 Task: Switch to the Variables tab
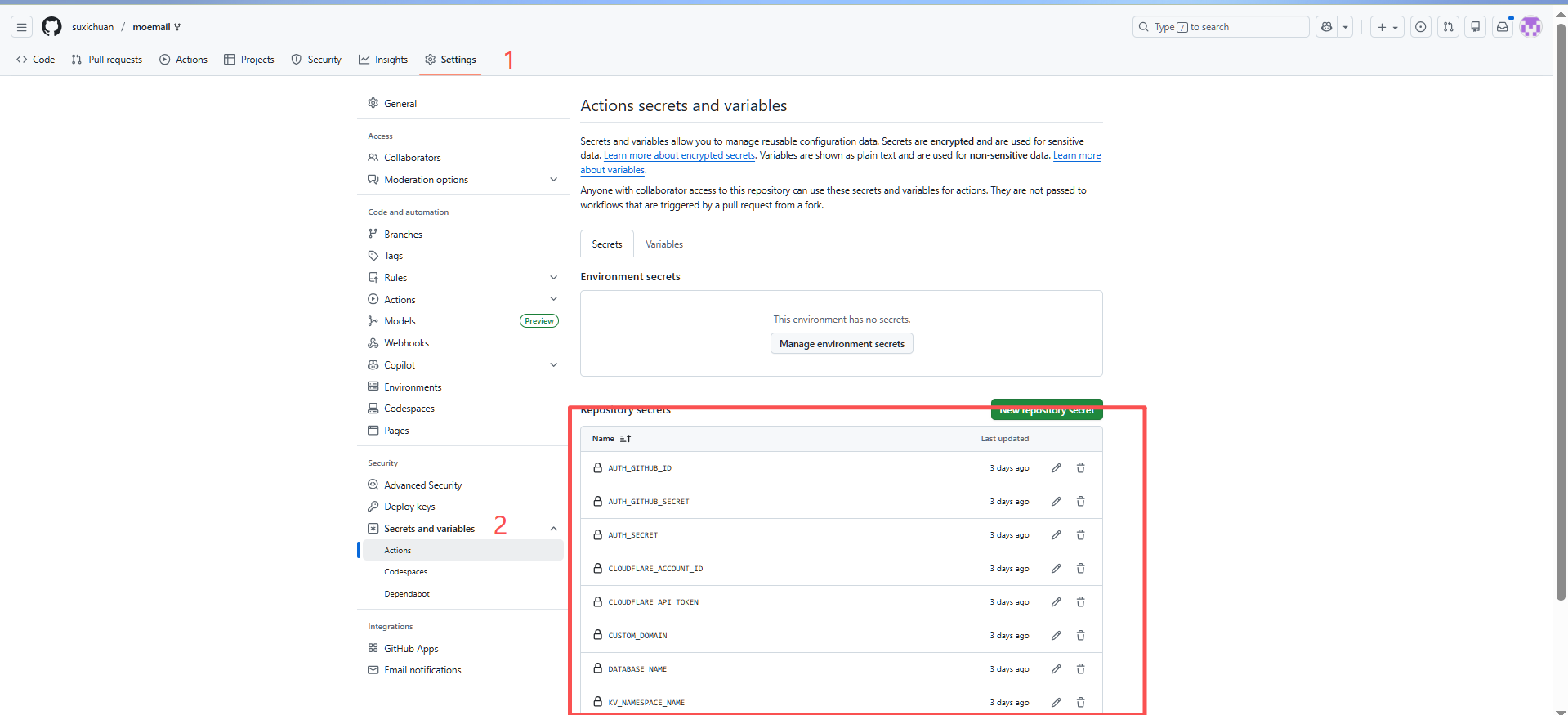pyautogui.click(x=663, y=244)
